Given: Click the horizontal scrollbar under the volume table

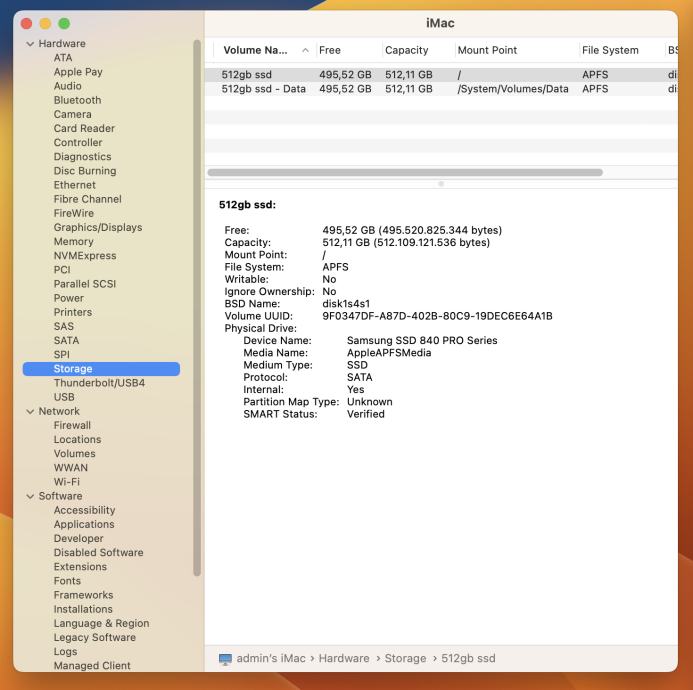Looking at the screenshot, I should 405,173.
